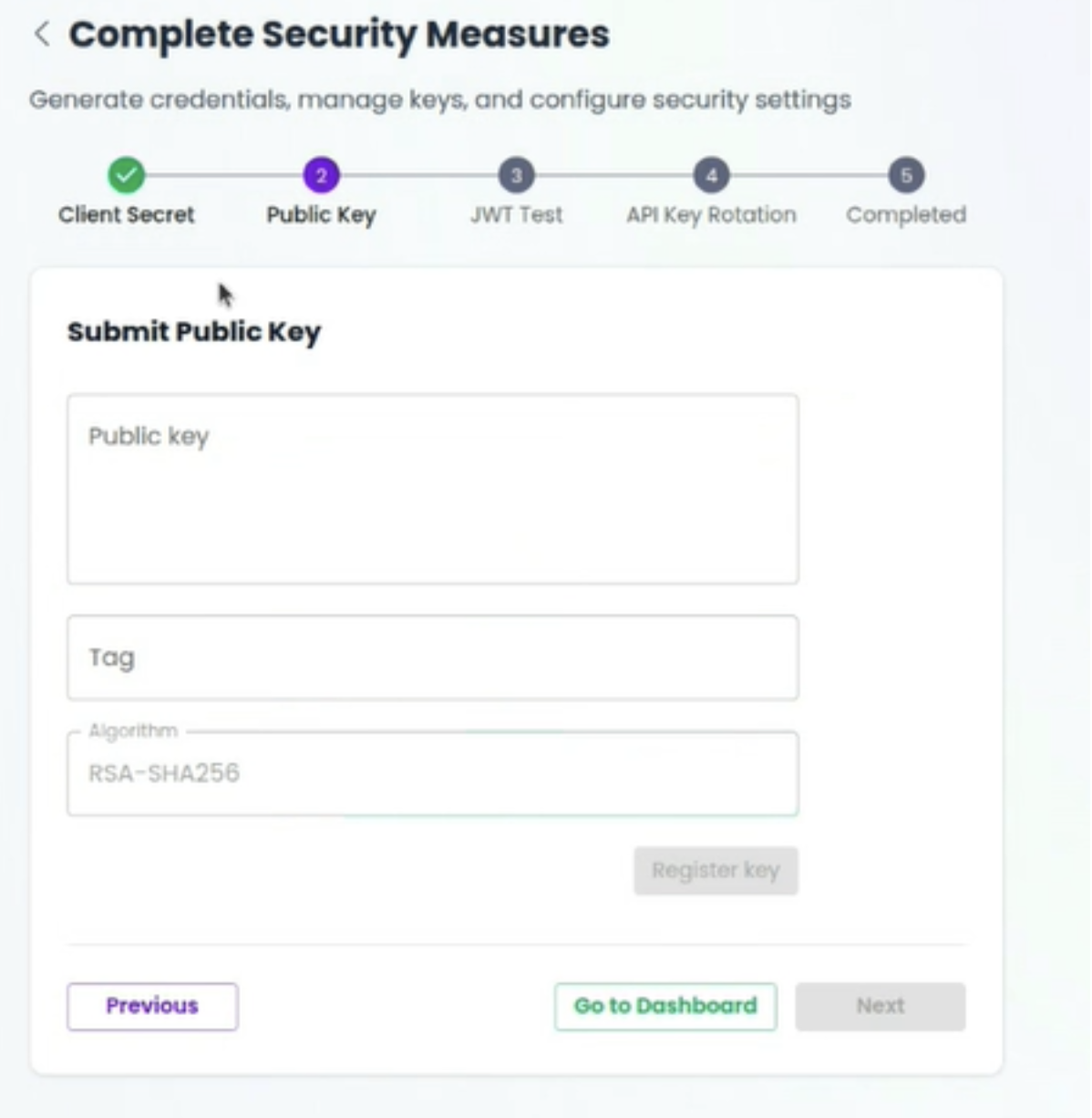Select the step 5 circle indicator
1092x1118 pixels.
pos(906,175)
